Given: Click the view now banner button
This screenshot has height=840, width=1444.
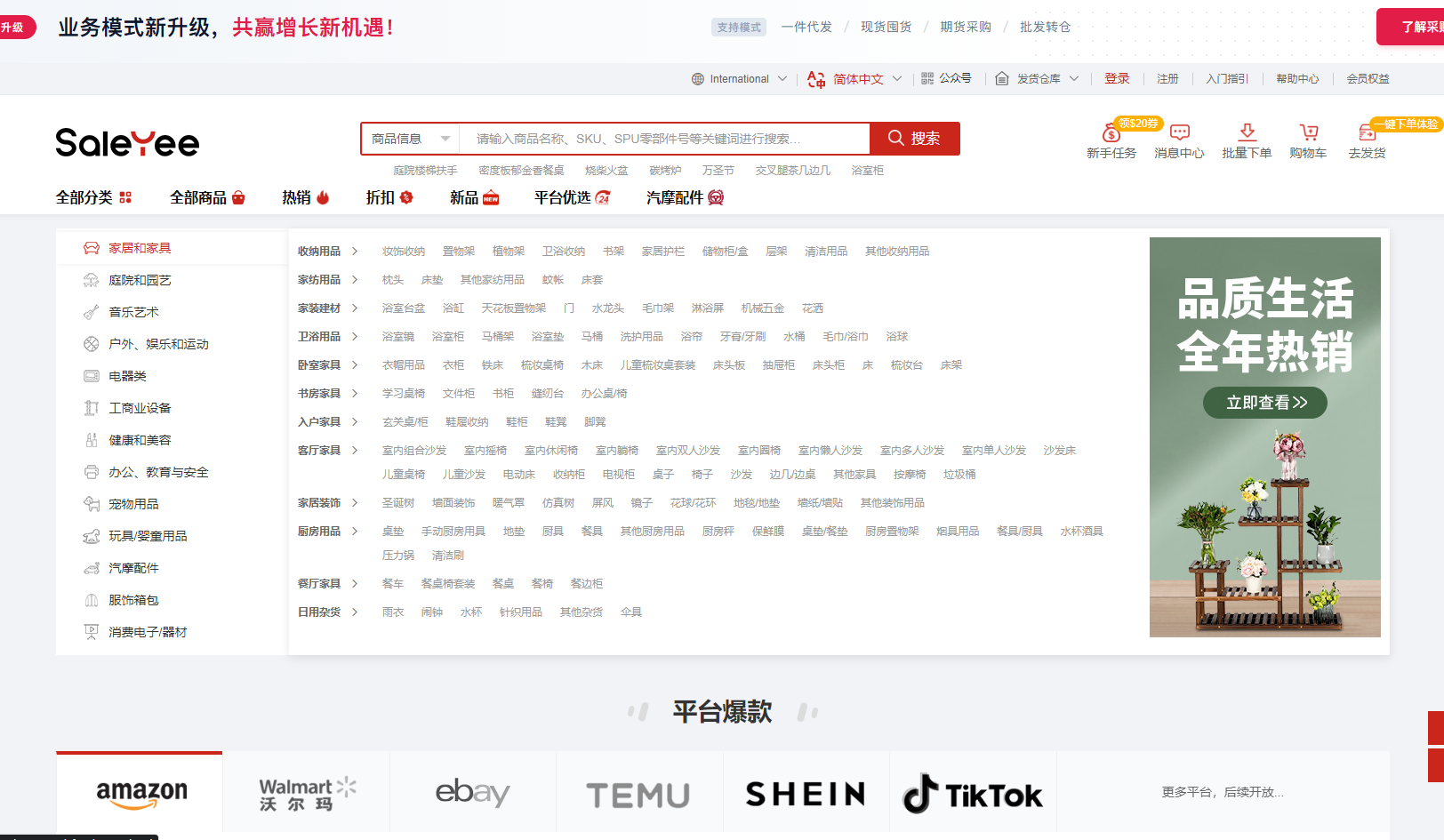Looking at the screenshot, I should 1265,403.
